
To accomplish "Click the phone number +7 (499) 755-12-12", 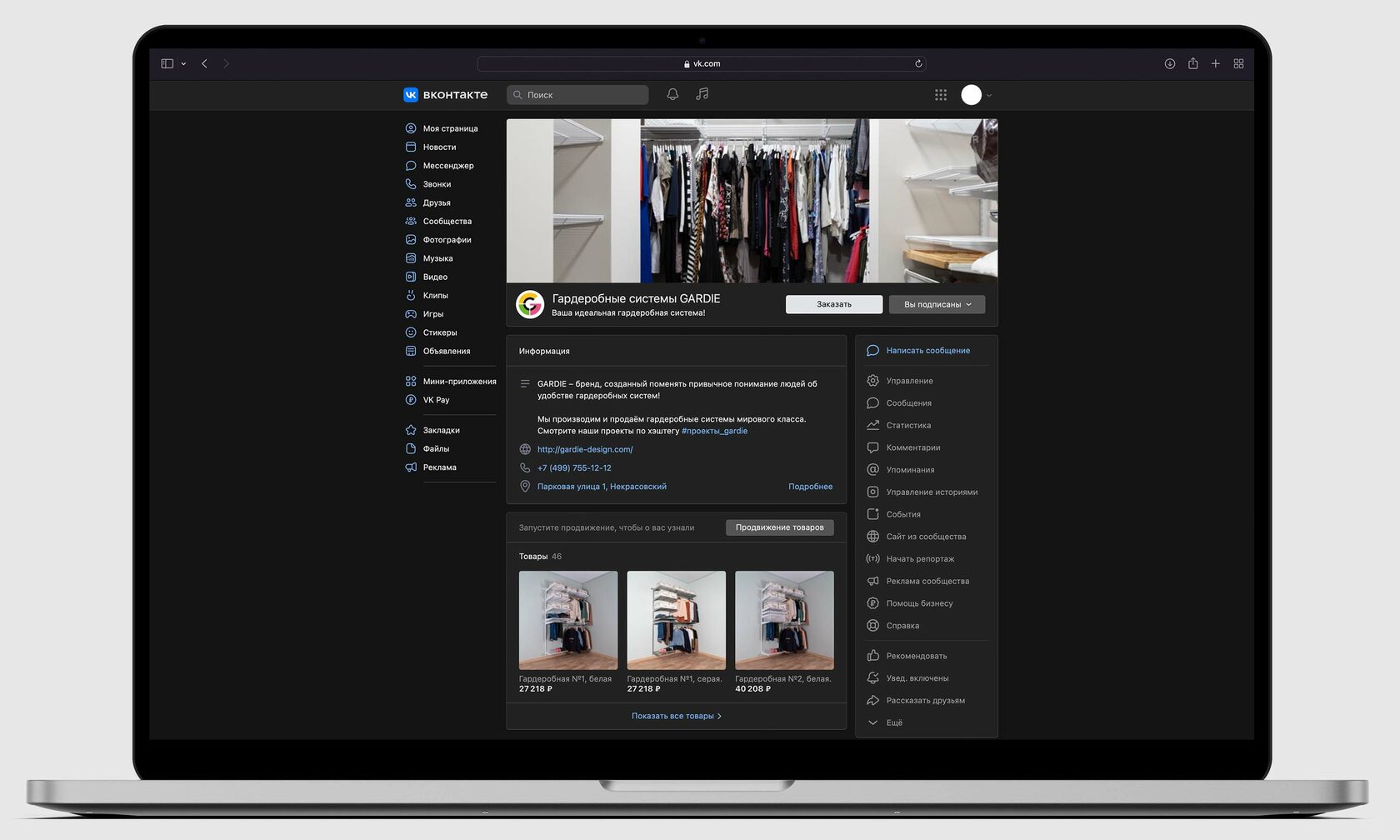I will coord(574,468).
